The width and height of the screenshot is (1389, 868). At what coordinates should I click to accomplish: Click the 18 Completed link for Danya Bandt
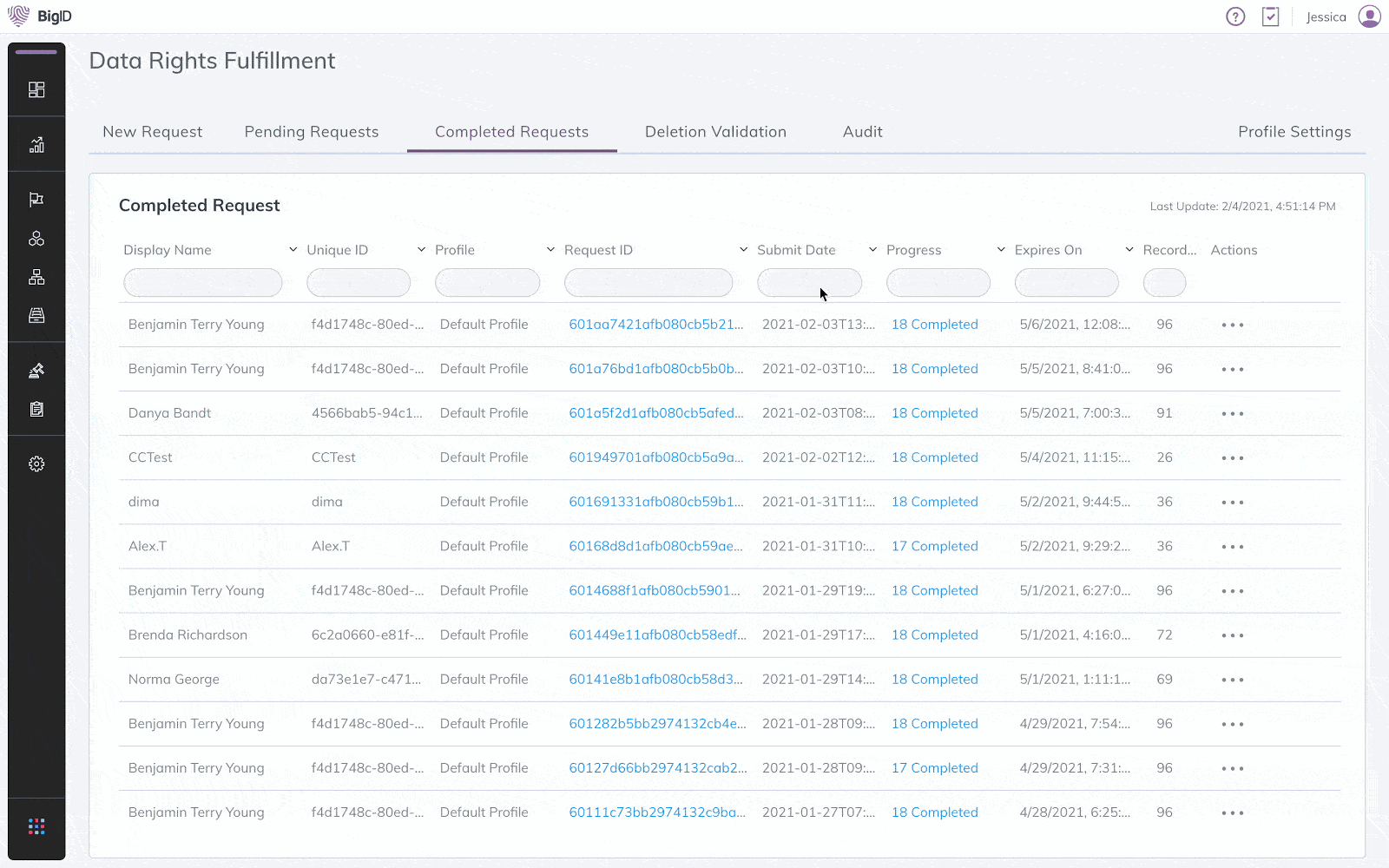click(x=935, y=413)
